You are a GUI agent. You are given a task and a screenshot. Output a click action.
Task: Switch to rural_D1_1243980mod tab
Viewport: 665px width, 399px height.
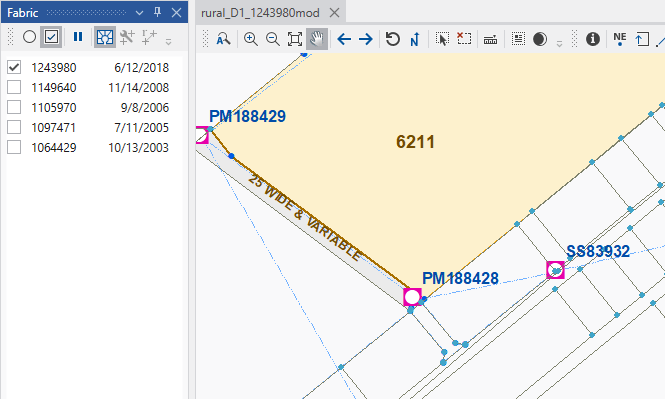[x=260, y=13]
